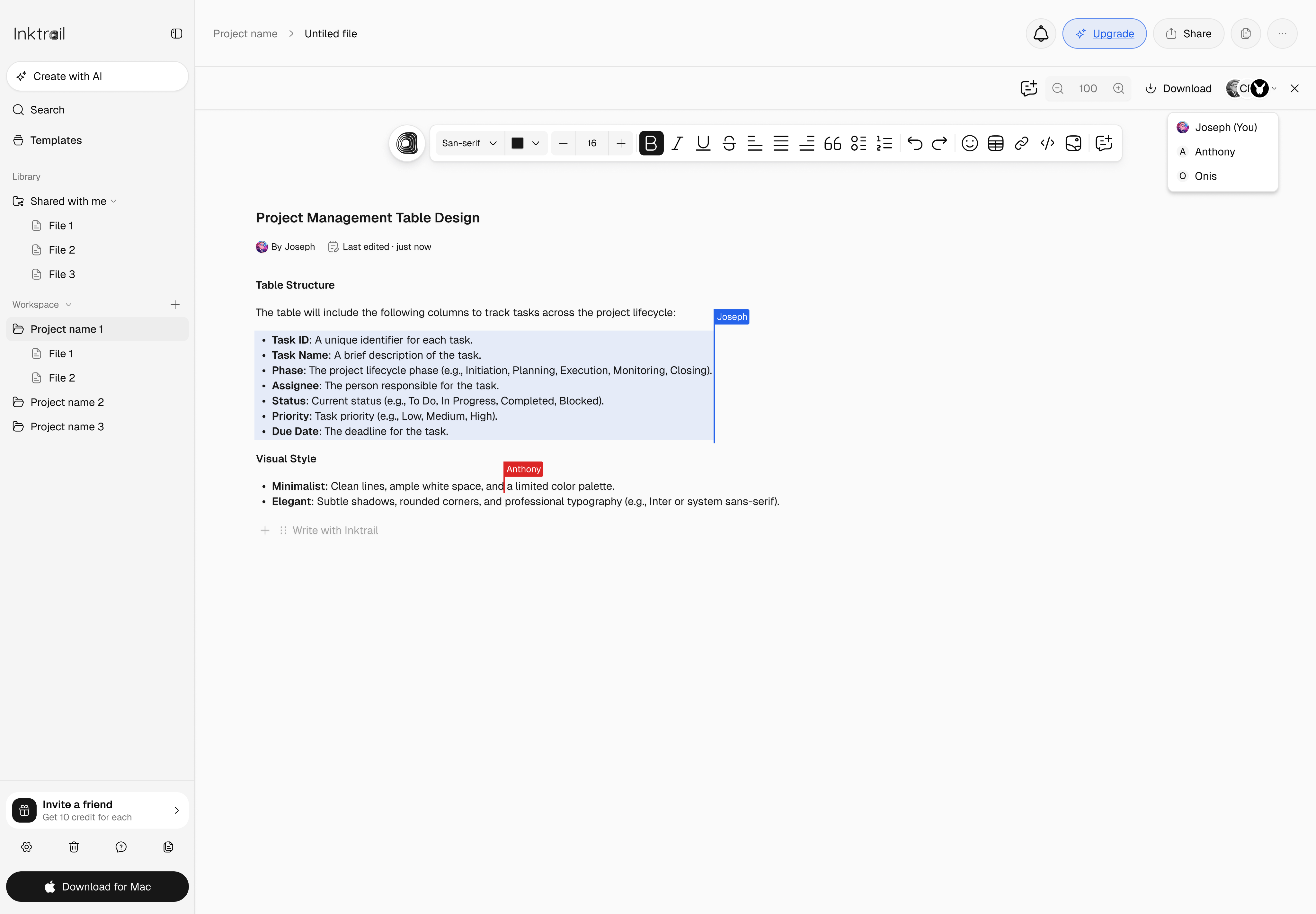Insert a code block via the code icon

[x=1047, y=143]
